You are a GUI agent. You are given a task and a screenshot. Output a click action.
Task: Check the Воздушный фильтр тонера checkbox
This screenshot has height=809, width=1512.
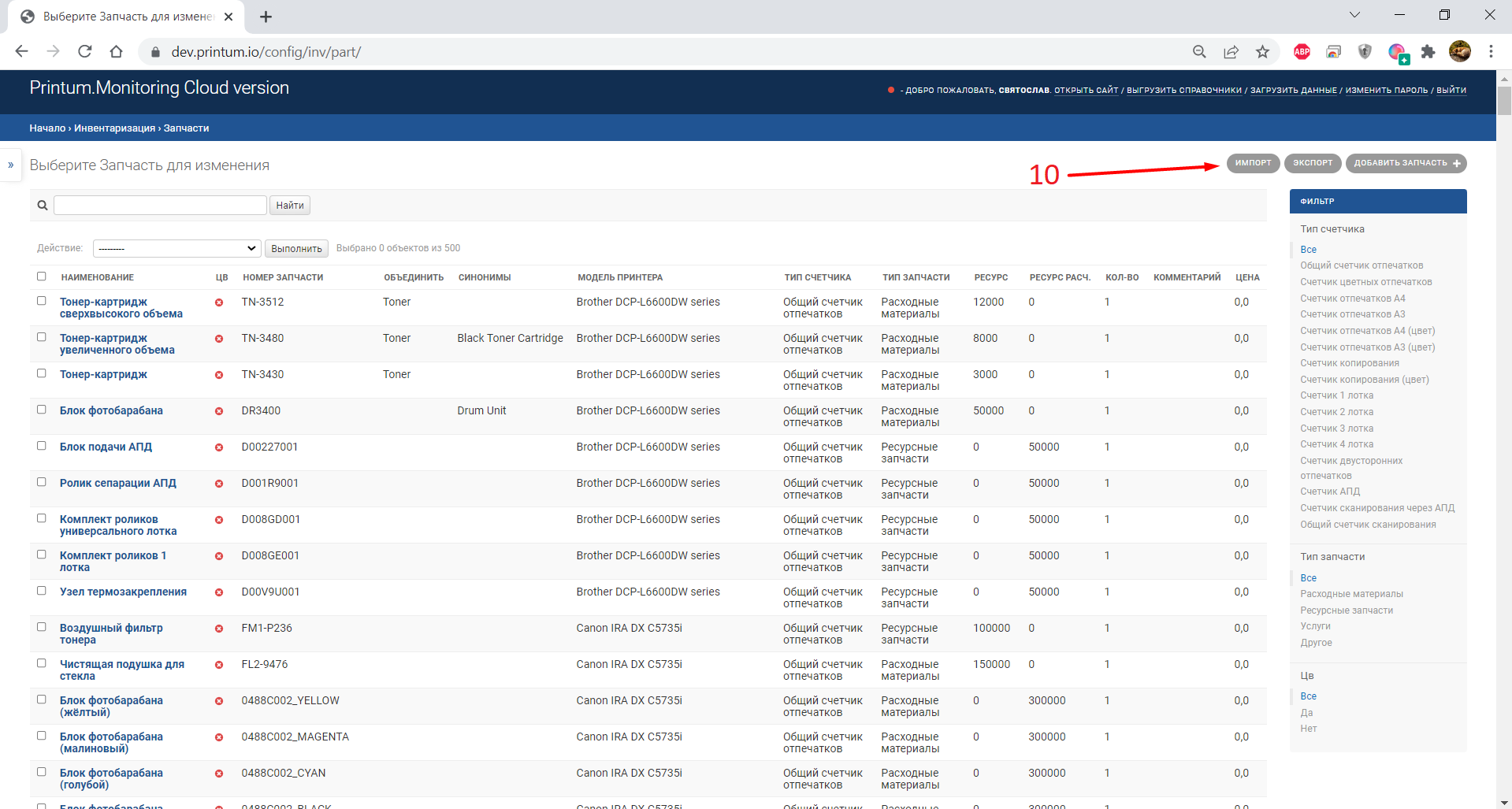(x=42, y=627)
